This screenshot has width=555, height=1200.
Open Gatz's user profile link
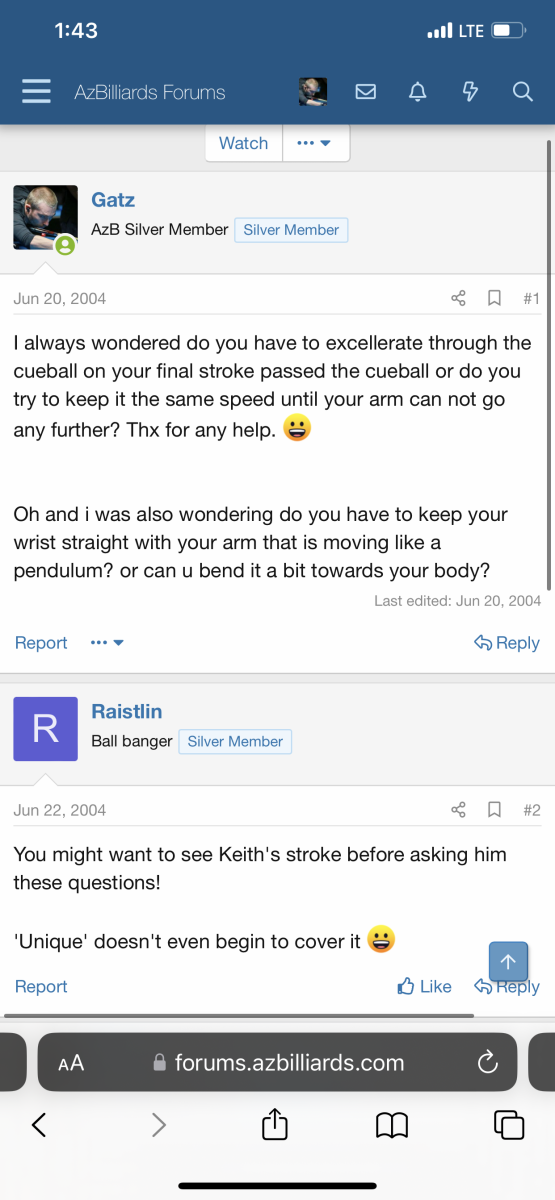[x=113, y=200]
